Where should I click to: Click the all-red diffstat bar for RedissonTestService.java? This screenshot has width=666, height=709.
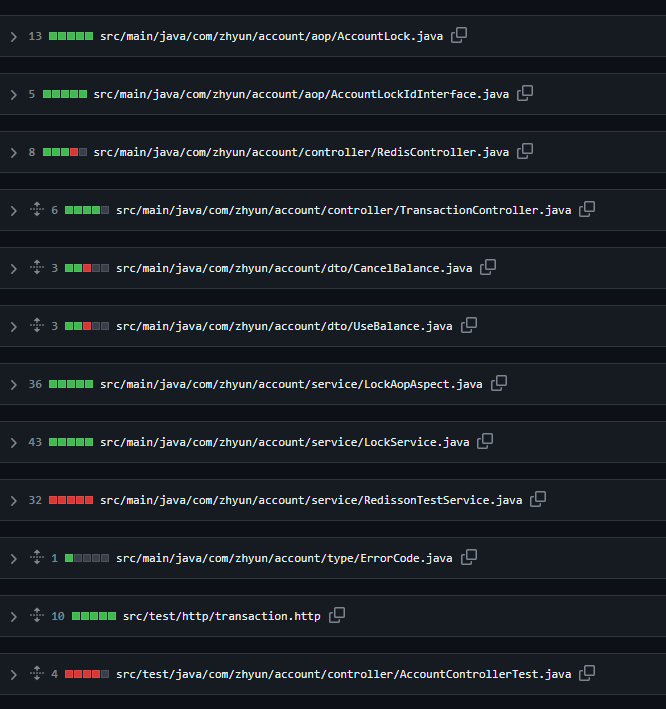pyautogui.click(x=71, y=500)
